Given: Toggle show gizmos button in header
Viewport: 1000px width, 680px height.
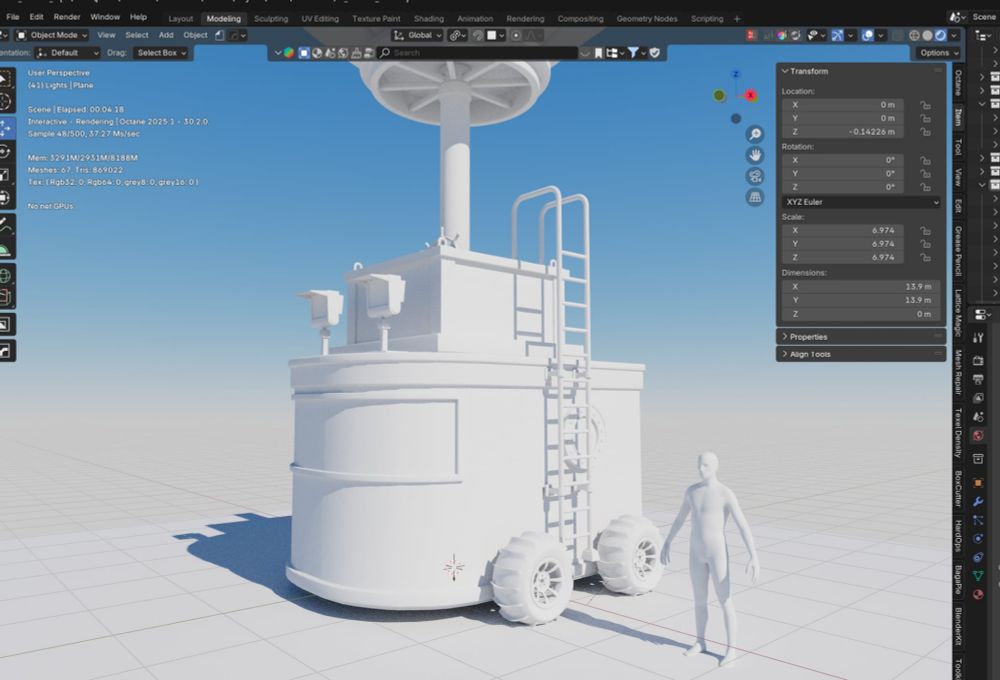Looking at the screenshot, I should click(x=837, y=36).
